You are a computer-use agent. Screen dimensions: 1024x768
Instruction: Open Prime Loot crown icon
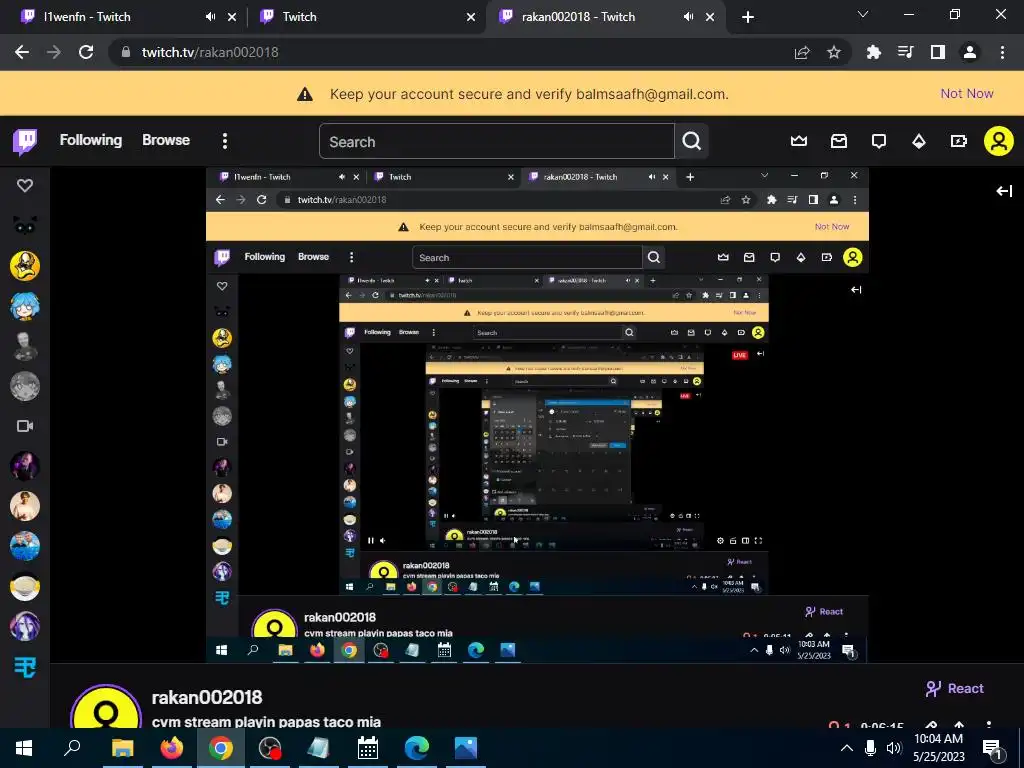[x=799, y=141]
